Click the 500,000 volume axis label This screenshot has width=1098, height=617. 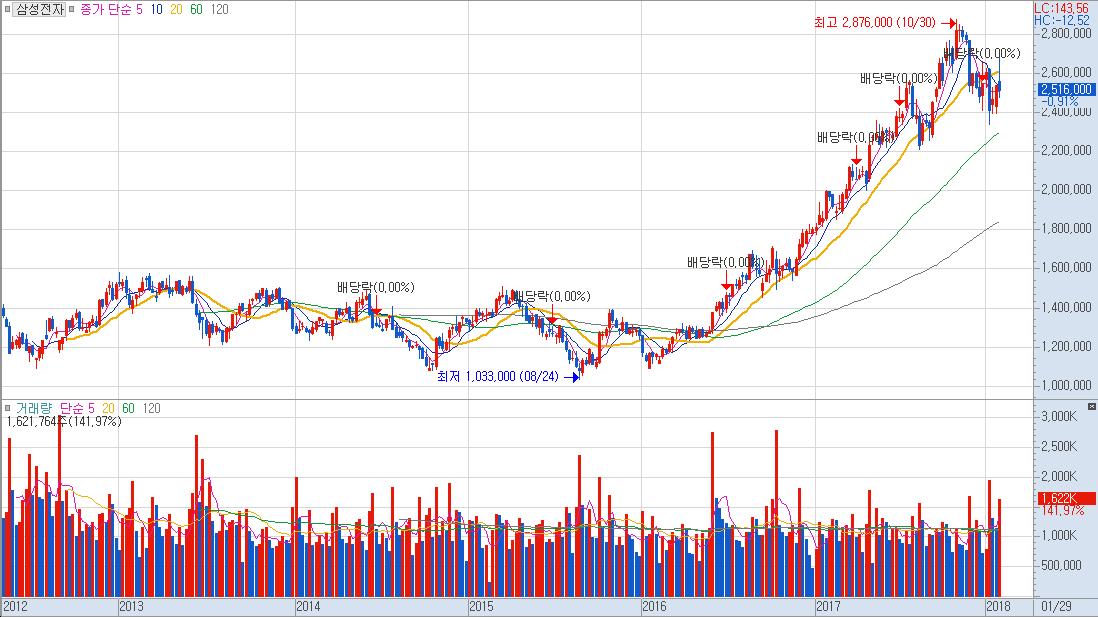pyautogui.click(x=1061, y=565)
